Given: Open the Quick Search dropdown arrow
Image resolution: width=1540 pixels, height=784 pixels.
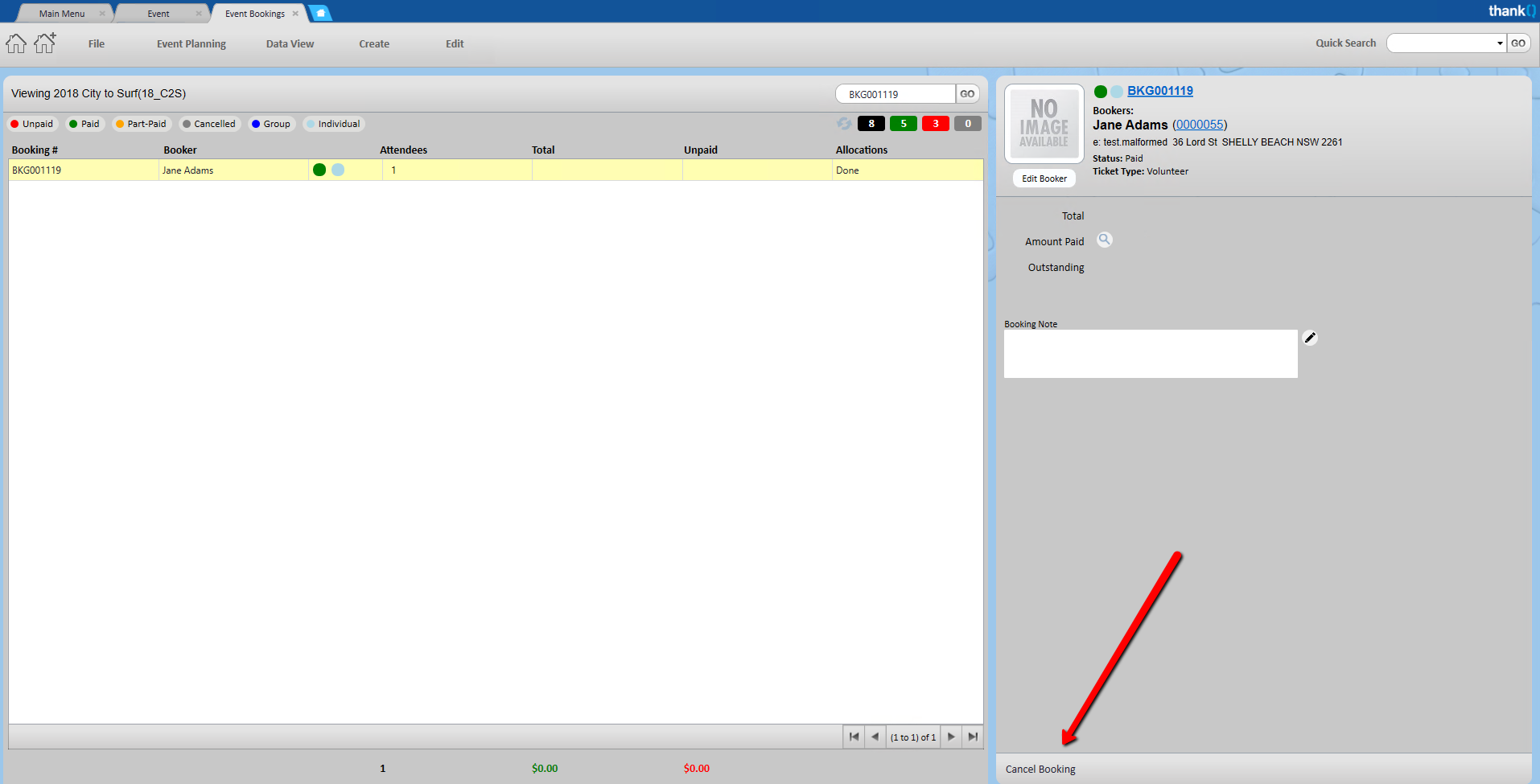Looking at the screenshot, I should [x=1500, y=43].
